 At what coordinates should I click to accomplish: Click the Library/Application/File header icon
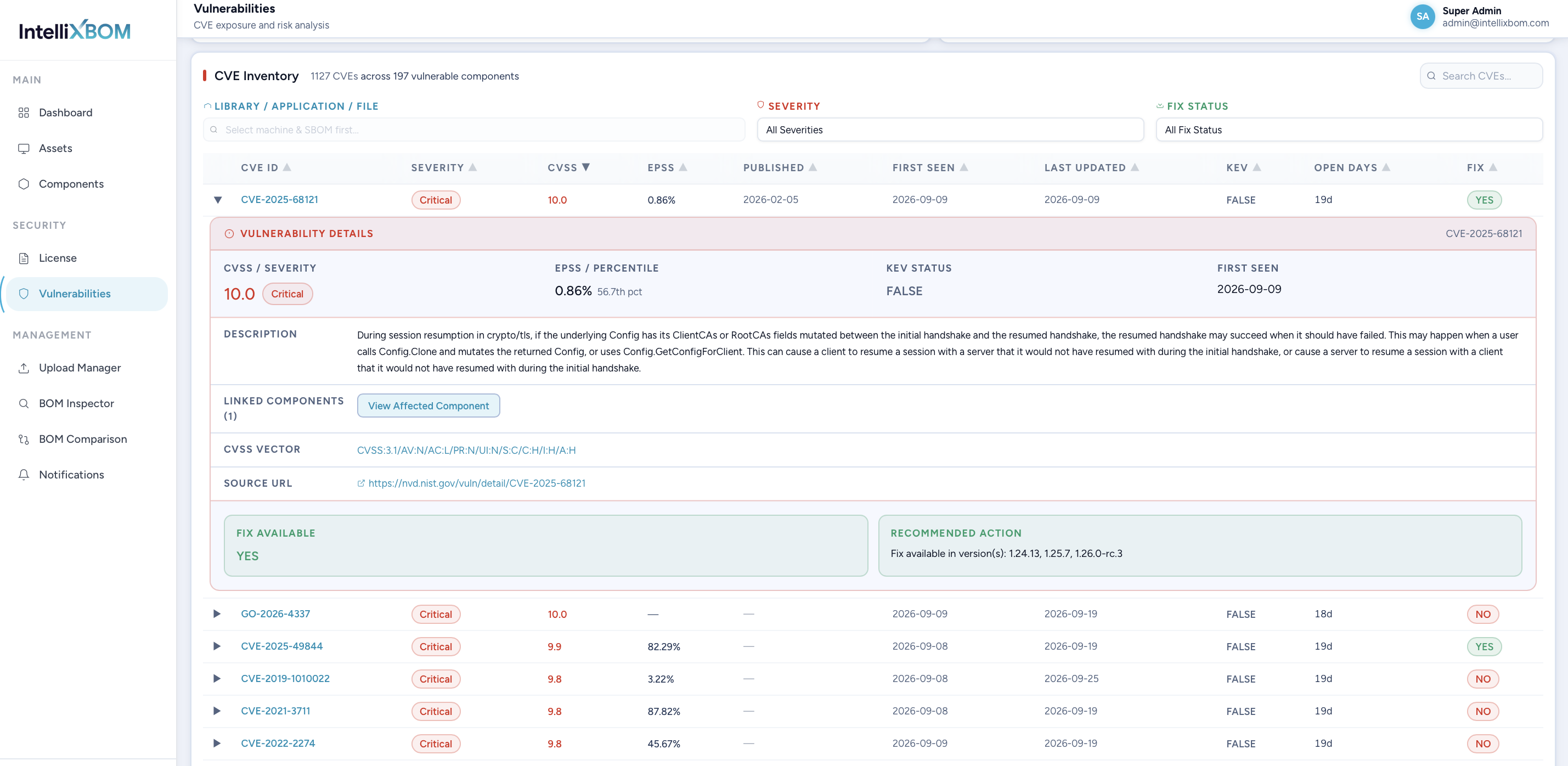tap(207, 106)
